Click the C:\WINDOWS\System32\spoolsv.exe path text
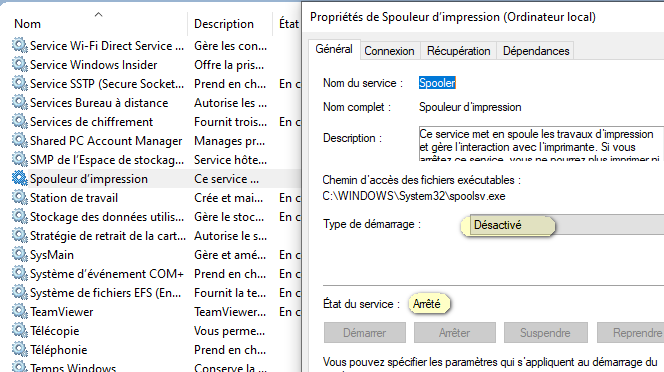Image resolution: width=664 pixels, height=372 pixels. tap(414, 196)
